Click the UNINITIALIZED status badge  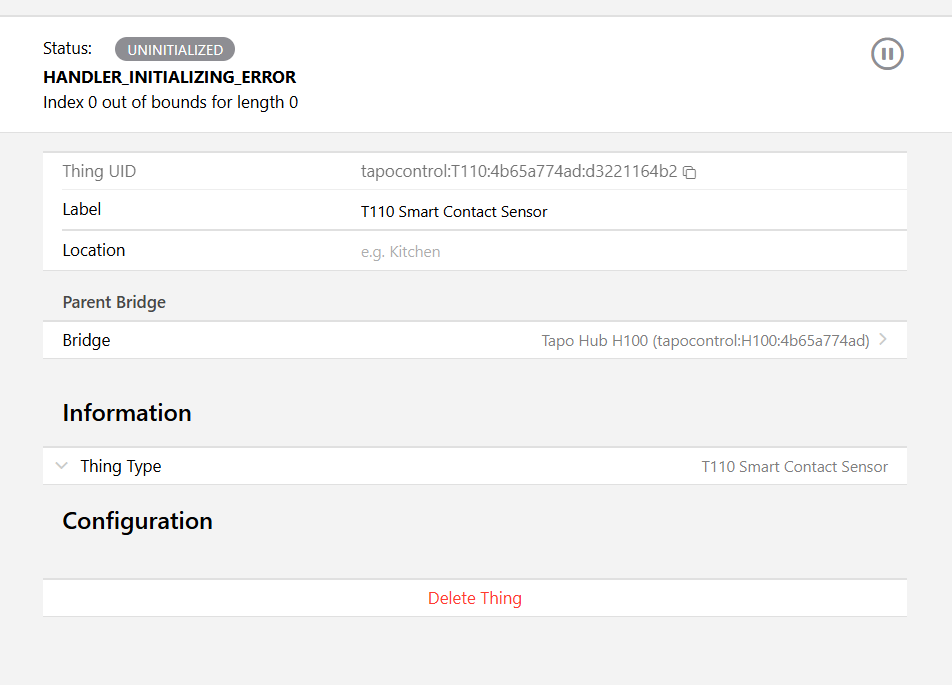[x=175, y=49]
